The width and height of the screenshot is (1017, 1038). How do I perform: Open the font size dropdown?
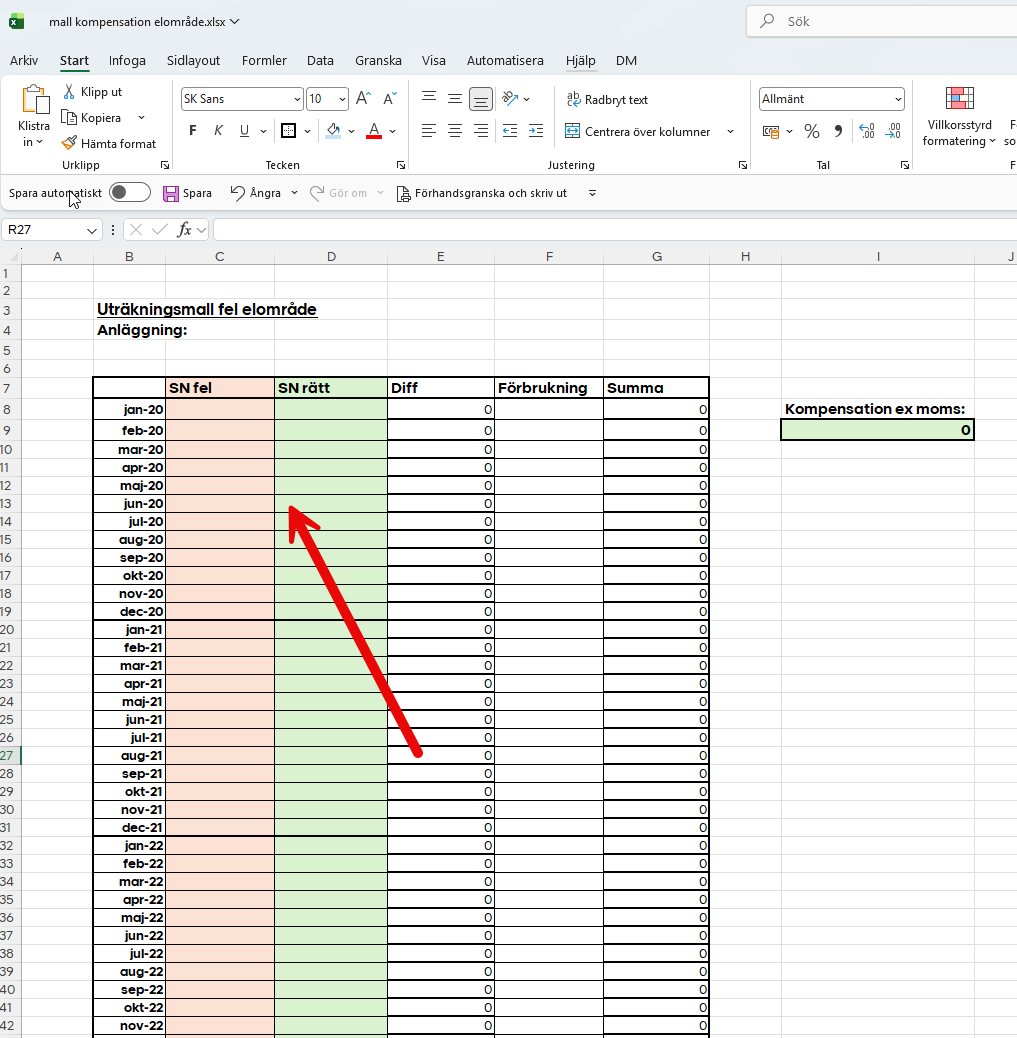click(342, 100)
